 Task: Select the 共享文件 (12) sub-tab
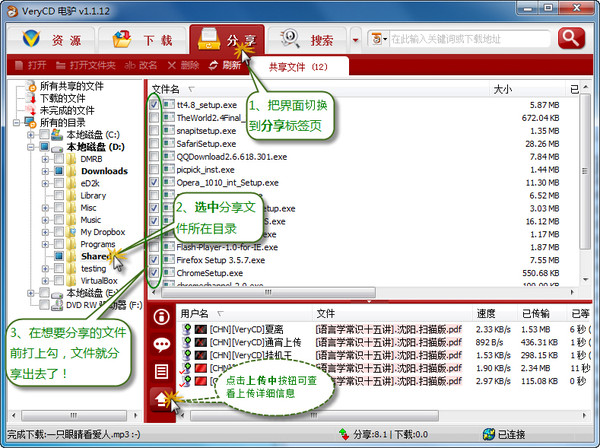pos(298,67)
